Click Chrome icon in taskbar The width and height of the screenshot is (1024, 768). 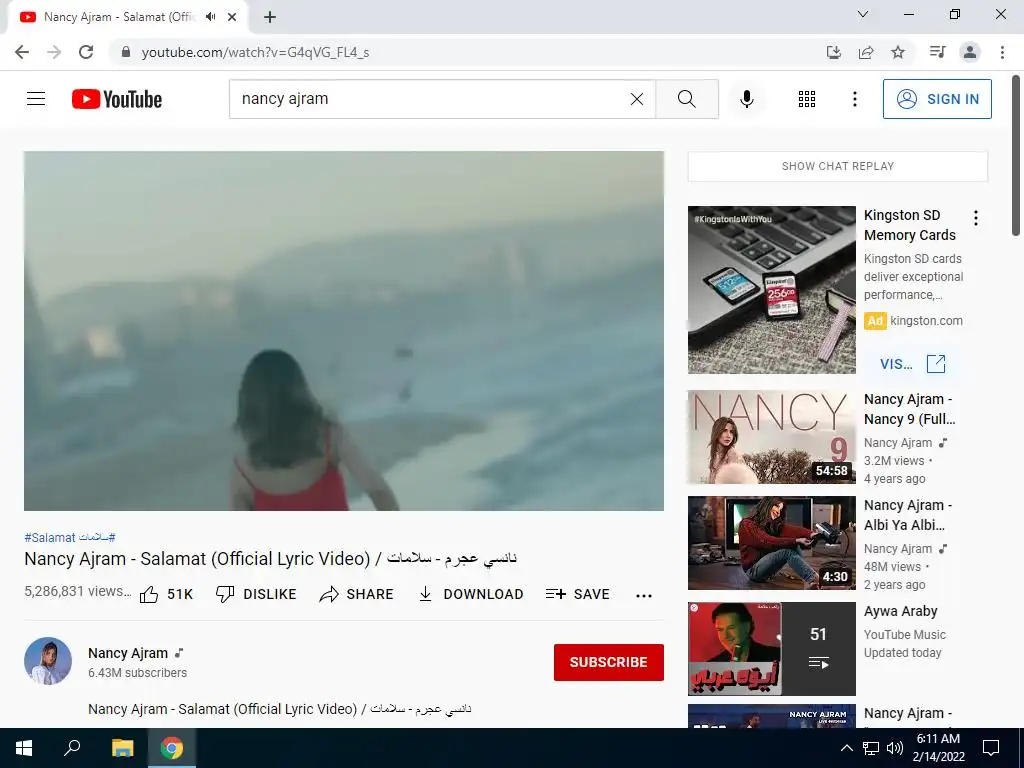pos(172,748)
